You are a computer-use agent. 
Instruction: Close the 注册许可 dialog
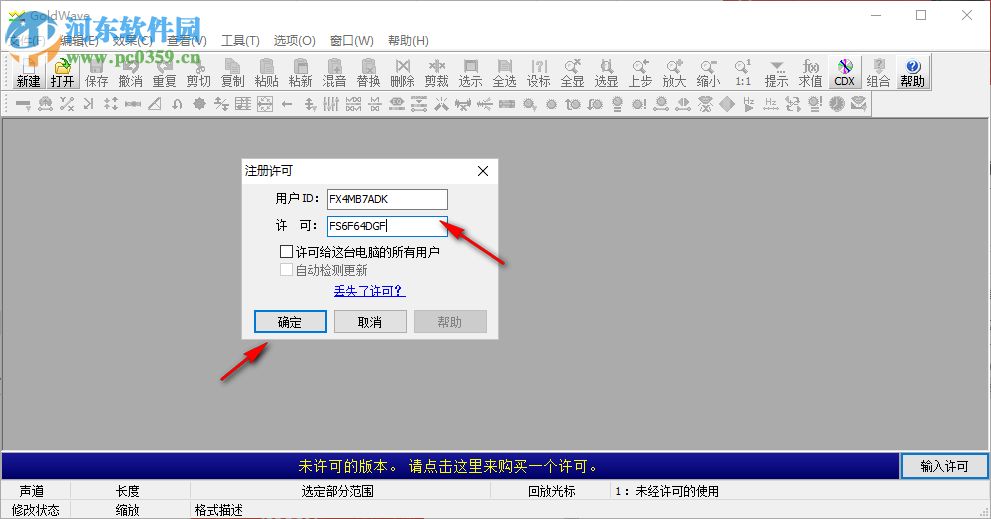(x=483, y=171)
